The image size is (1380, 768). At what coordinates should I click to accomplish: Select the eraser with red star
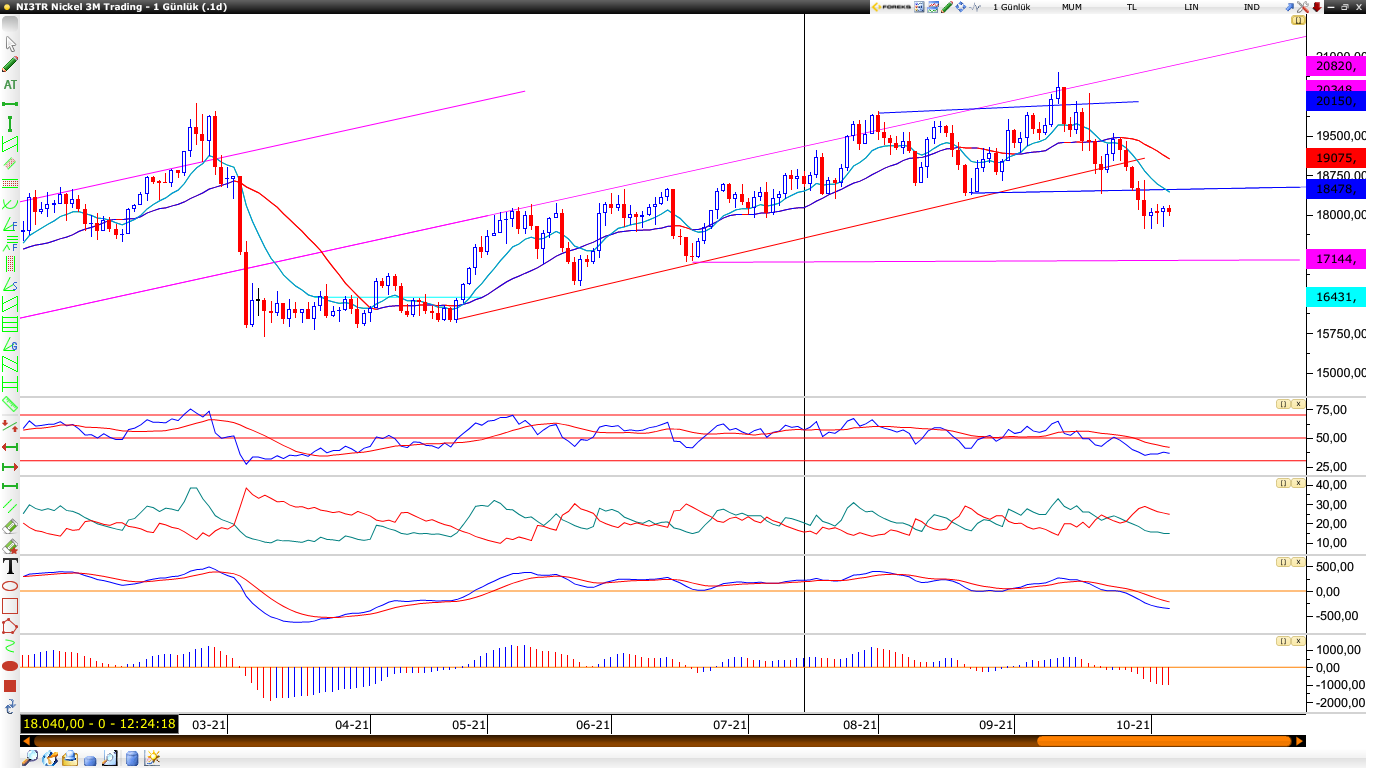tap(10, 546)
